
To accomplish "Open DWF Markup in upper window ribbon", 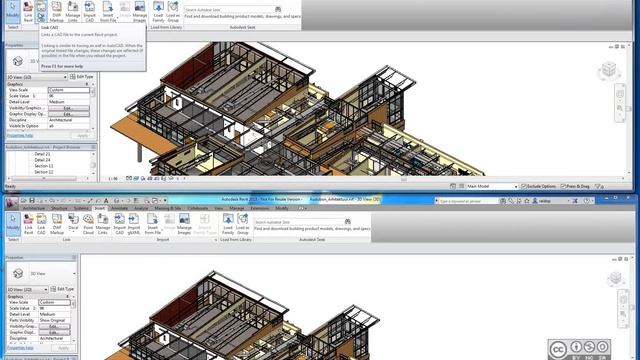I will click(57, 11).
